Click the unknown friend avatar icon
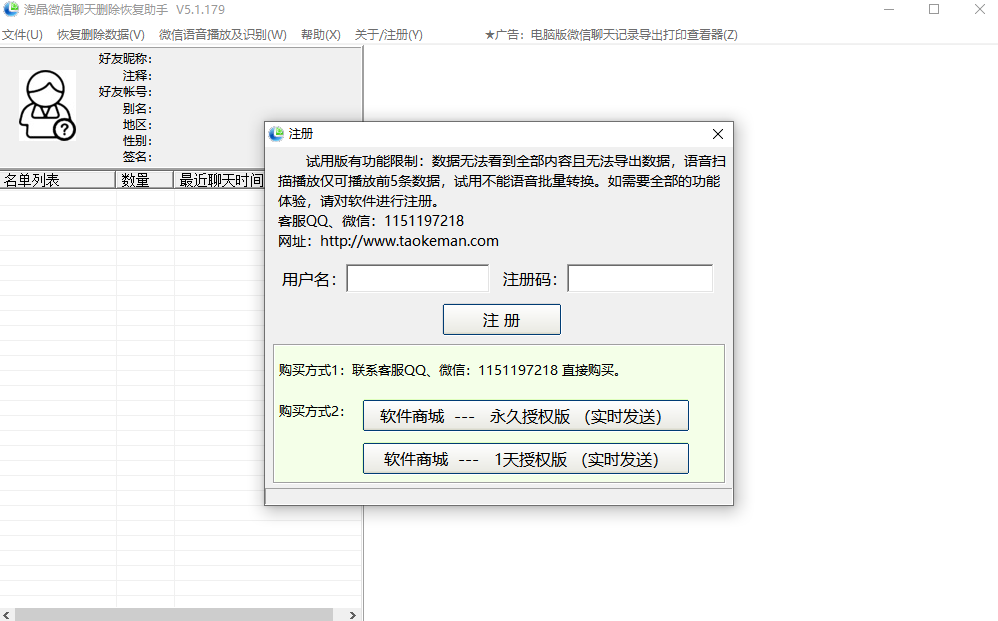This screenshot has width=998, height=621. [47, 105]
